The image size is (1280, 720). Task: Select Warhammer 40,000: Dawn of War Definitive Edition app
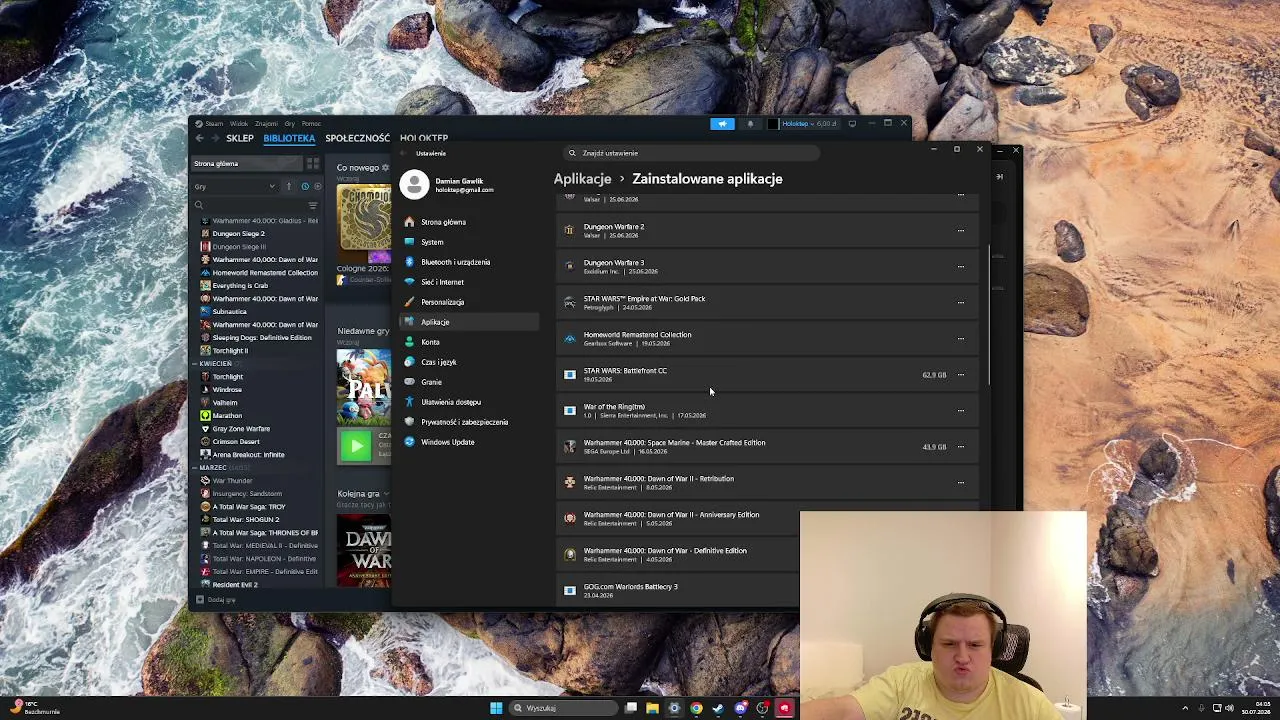[x=676, y=555]
